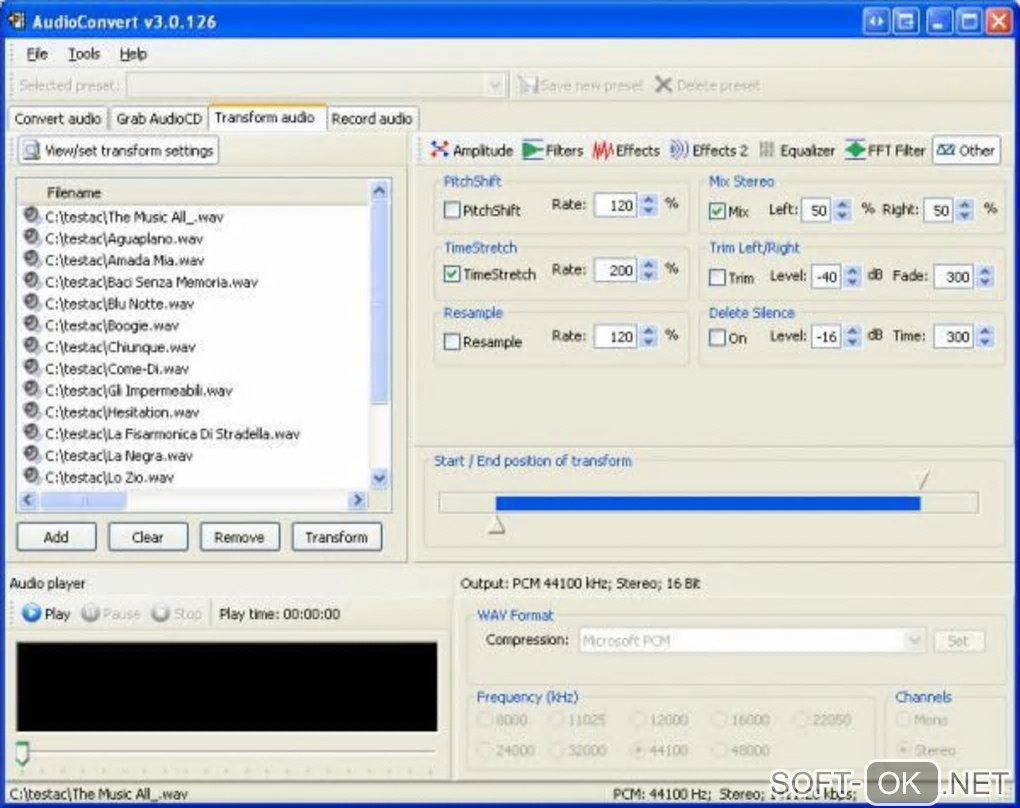
Task: Open the Amplitude transform panel
Action: click(472, 150)
